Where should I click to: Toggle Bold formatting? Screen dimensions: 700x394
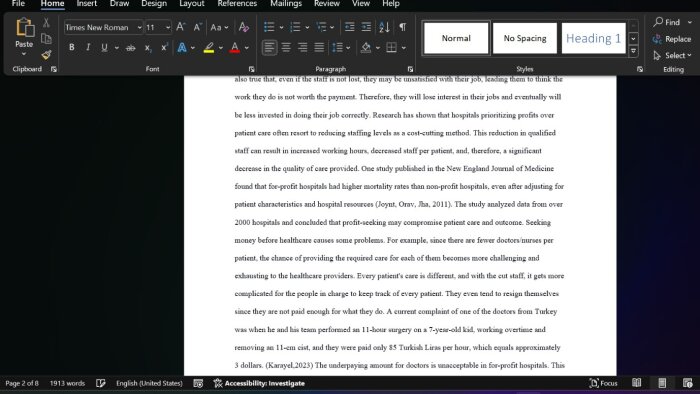71,47
